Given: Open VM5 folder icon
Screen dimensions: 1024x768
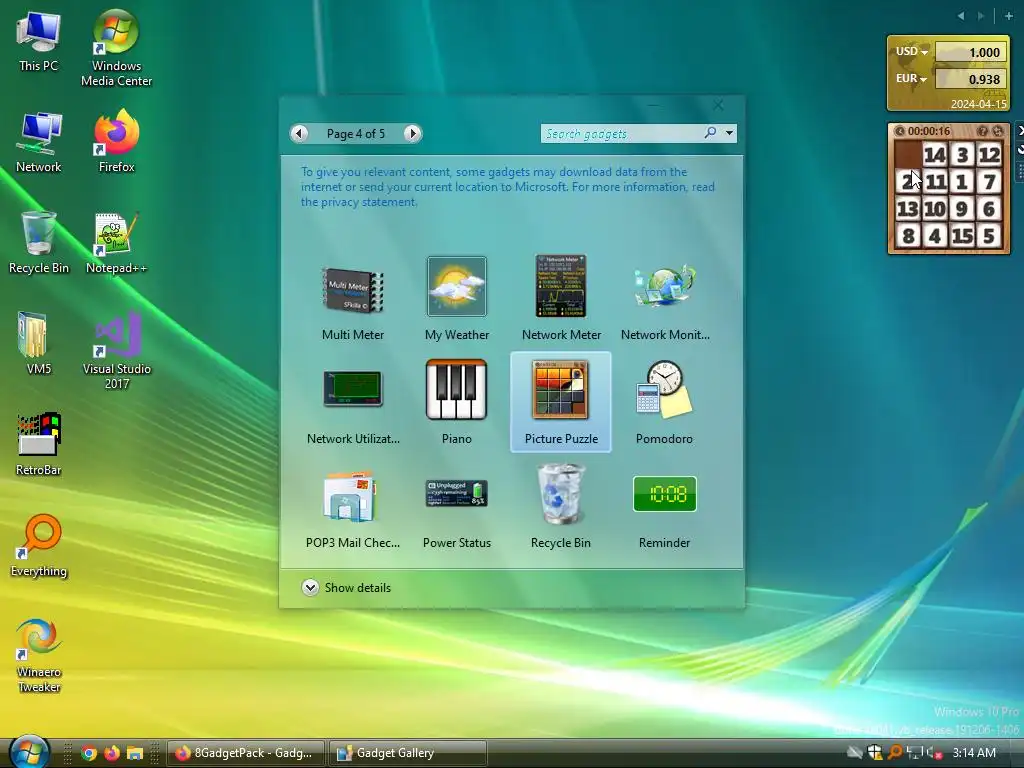Looking at the screenshot, I should pos(39,343).
